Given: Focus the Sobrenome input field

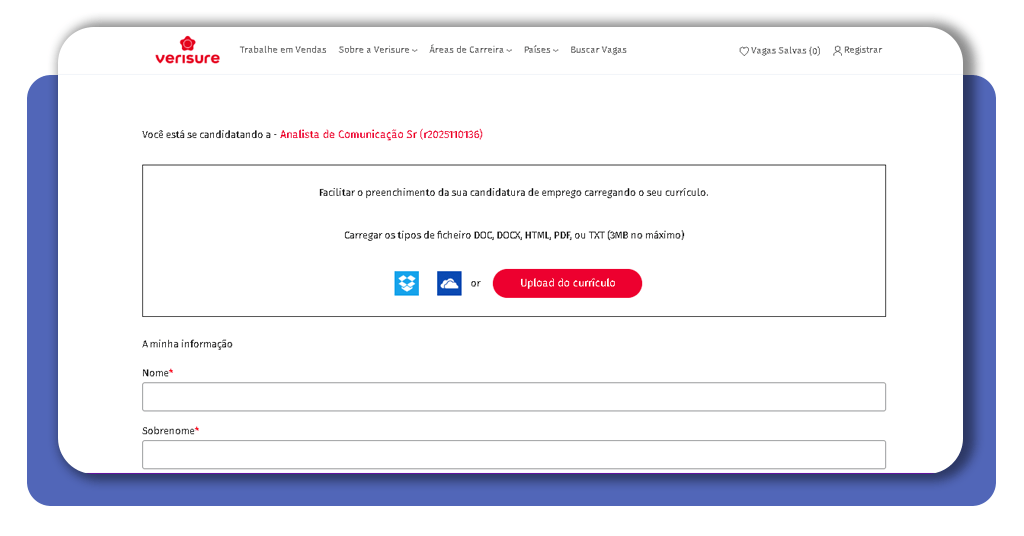Looking at the screenshot, I should (x=514, y=454).
